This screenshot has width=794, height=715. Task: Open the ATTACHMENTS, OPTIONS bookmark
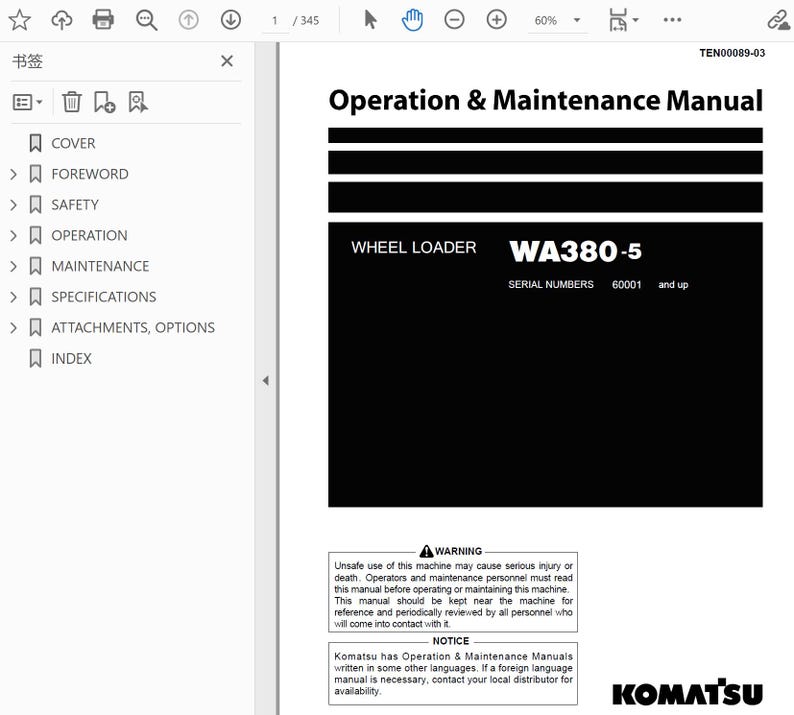pos(133,328)
